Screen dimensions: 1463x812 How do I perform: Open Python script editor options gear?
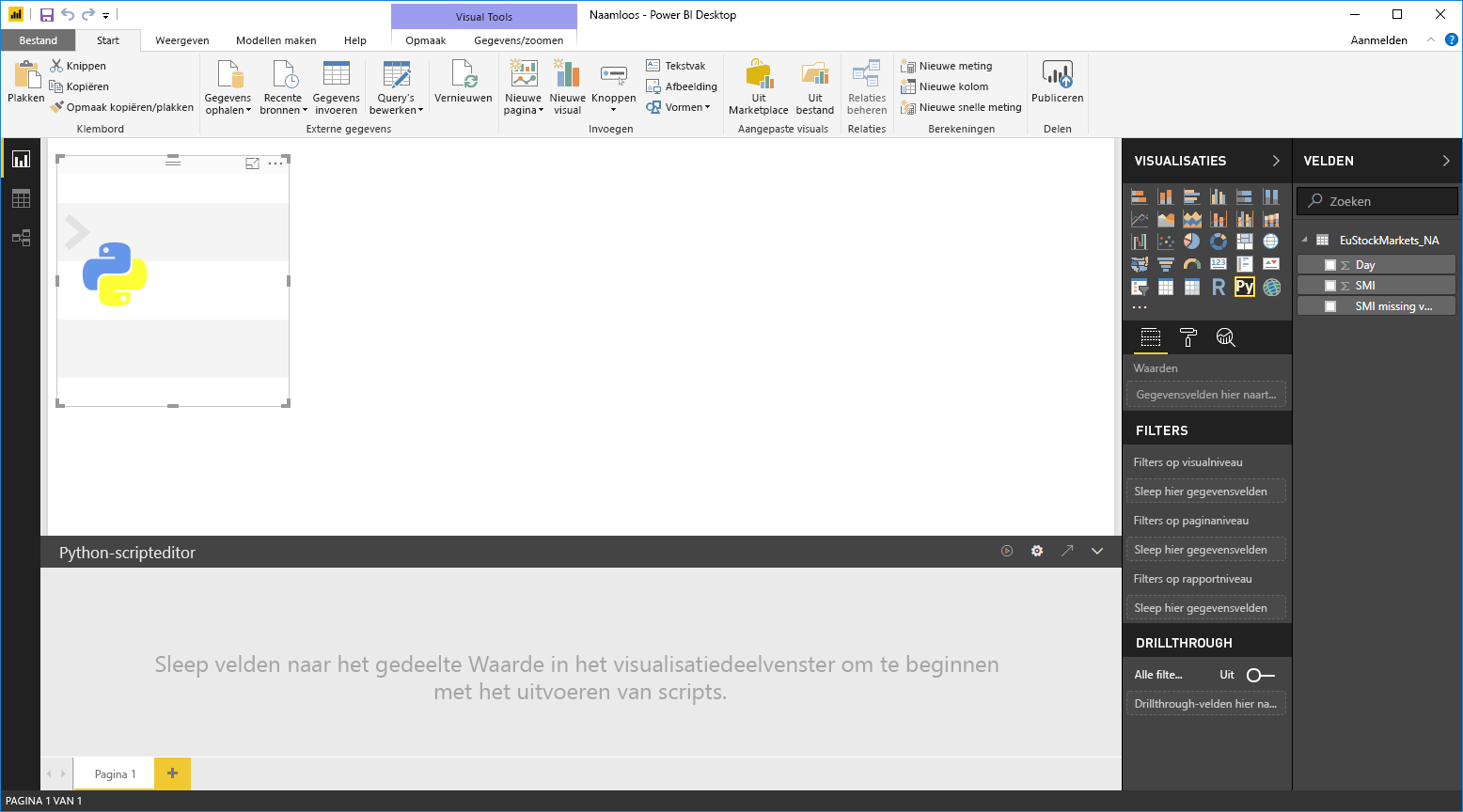(x=1037, y=551)
